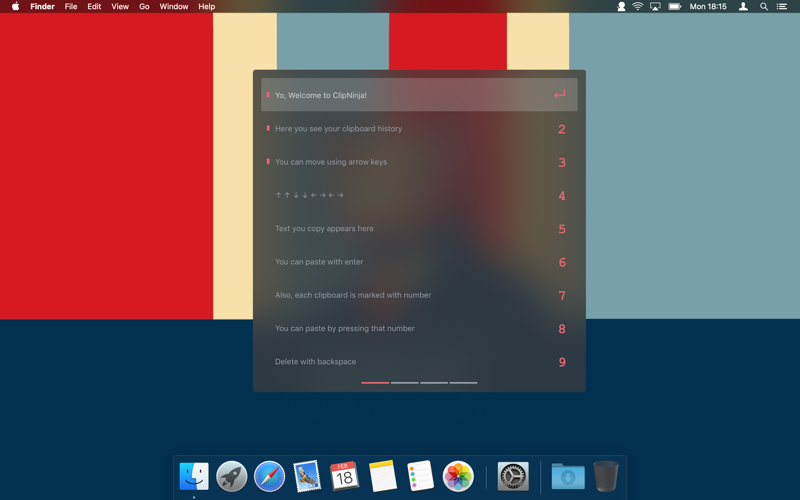Select 'You can paste with enter' clip

419,262
